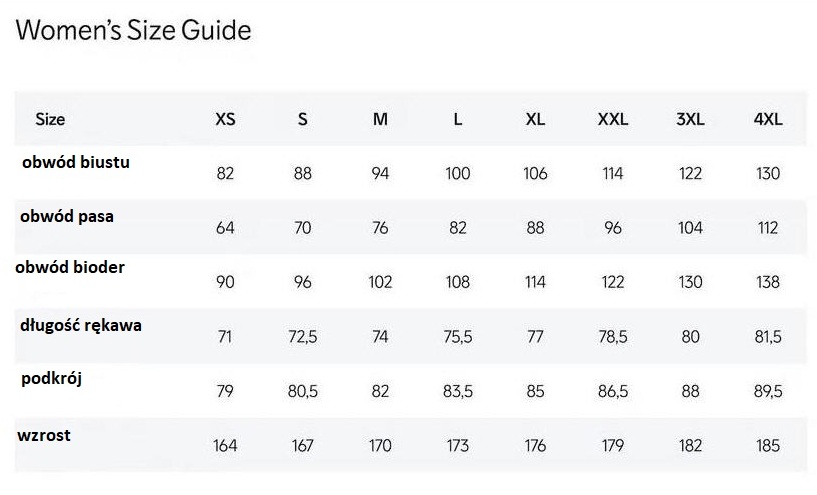Click the hip value 108 for L
The image size is (817, 495).
click(458, 282)
